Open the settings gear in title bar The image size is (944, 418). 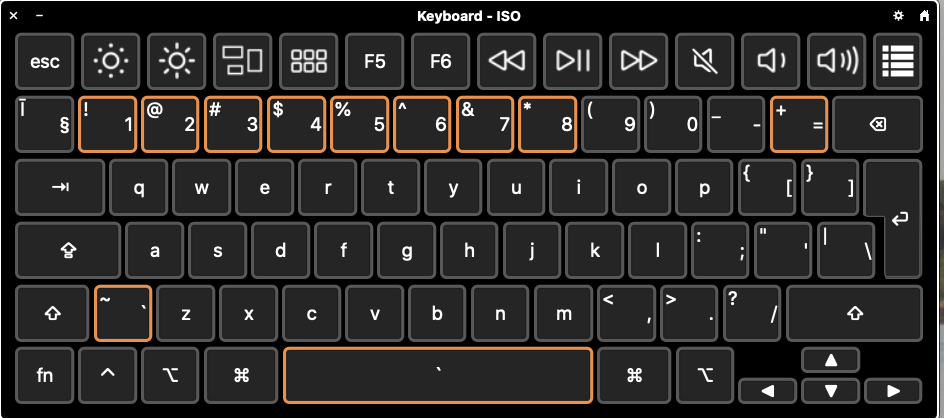click(x=898, y=16)
